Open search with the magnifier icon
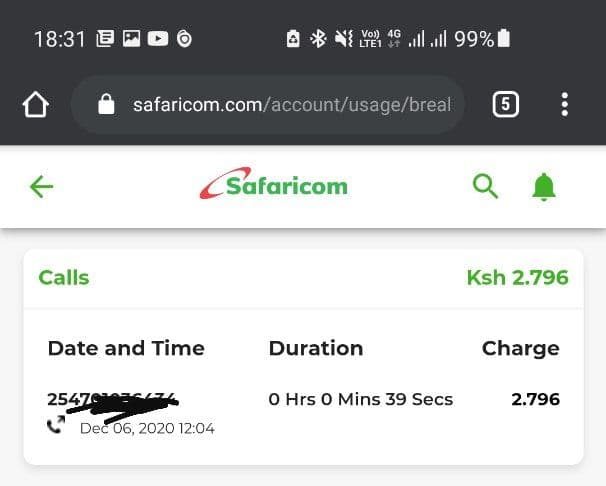This screenshot has height=486, width=606. pyautogui.click(x=485, y=186)
